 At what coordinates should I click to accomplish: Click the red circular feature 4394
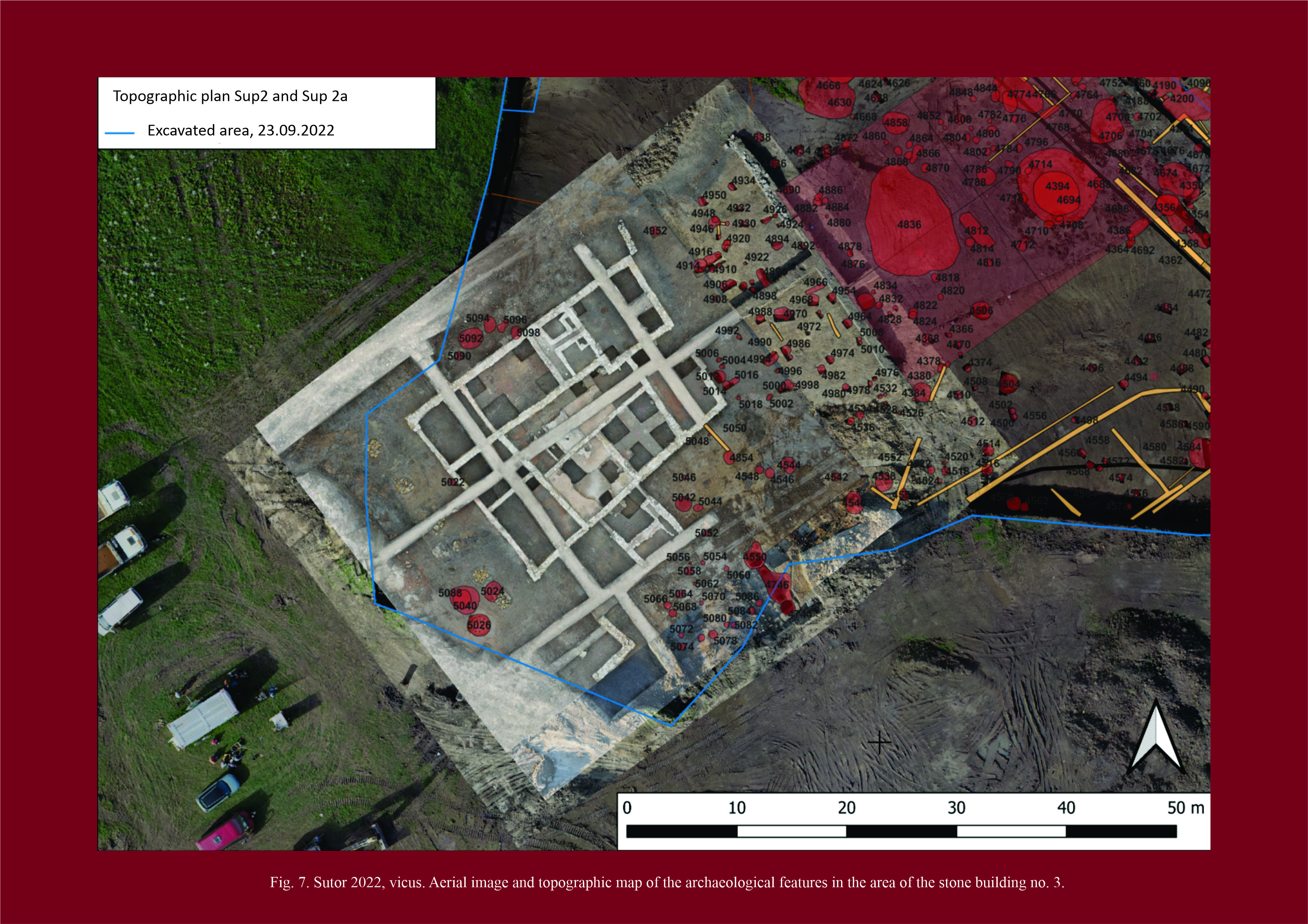(x=1057, y=186)
